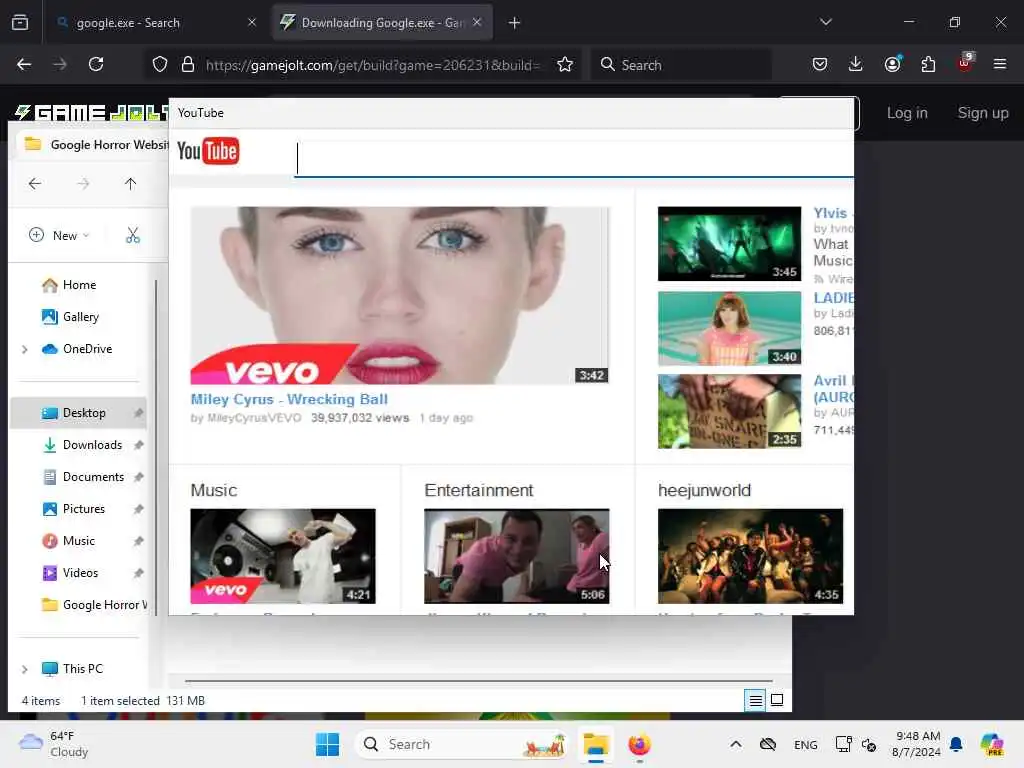Open a new tab with plus button
Screen dimensions: 1024x768
coord(515,23)
